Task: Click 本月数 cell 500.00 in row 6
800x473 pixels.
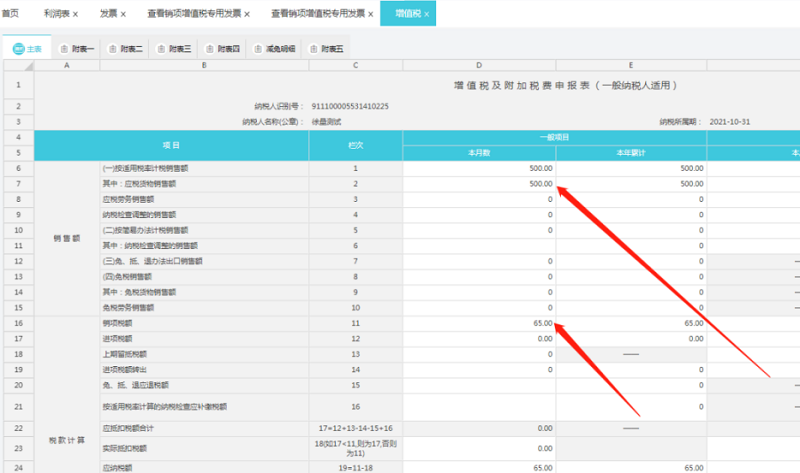Action: tap(479, 168)
